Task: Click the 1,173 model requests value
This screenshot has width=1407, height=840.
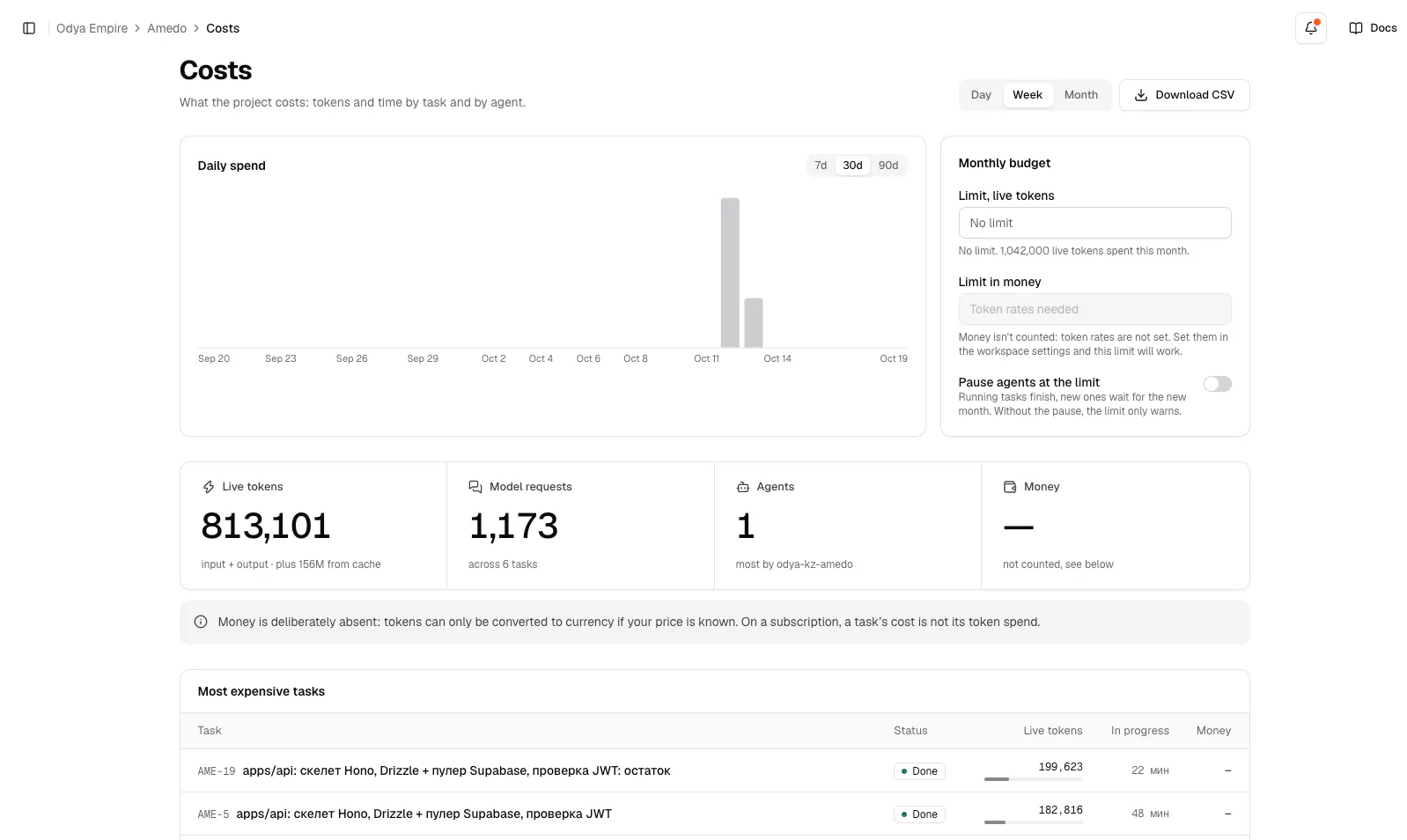Action: click(x=513, y=527)
